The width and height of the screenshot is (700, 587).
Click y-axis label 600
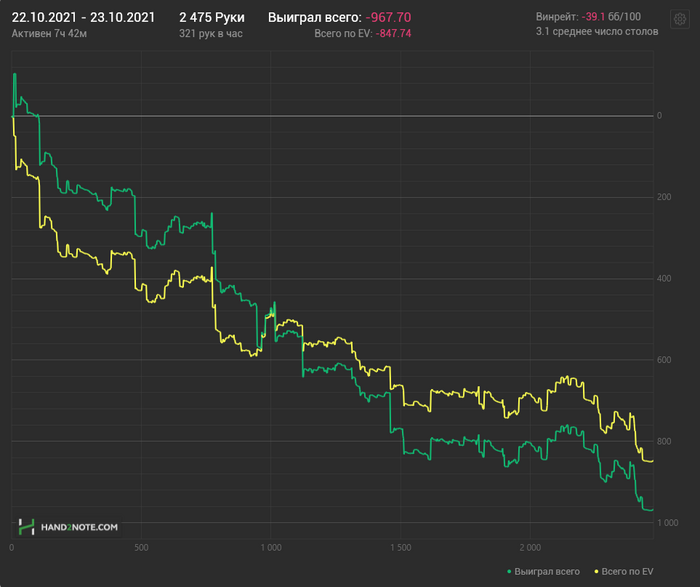point(662,360)
